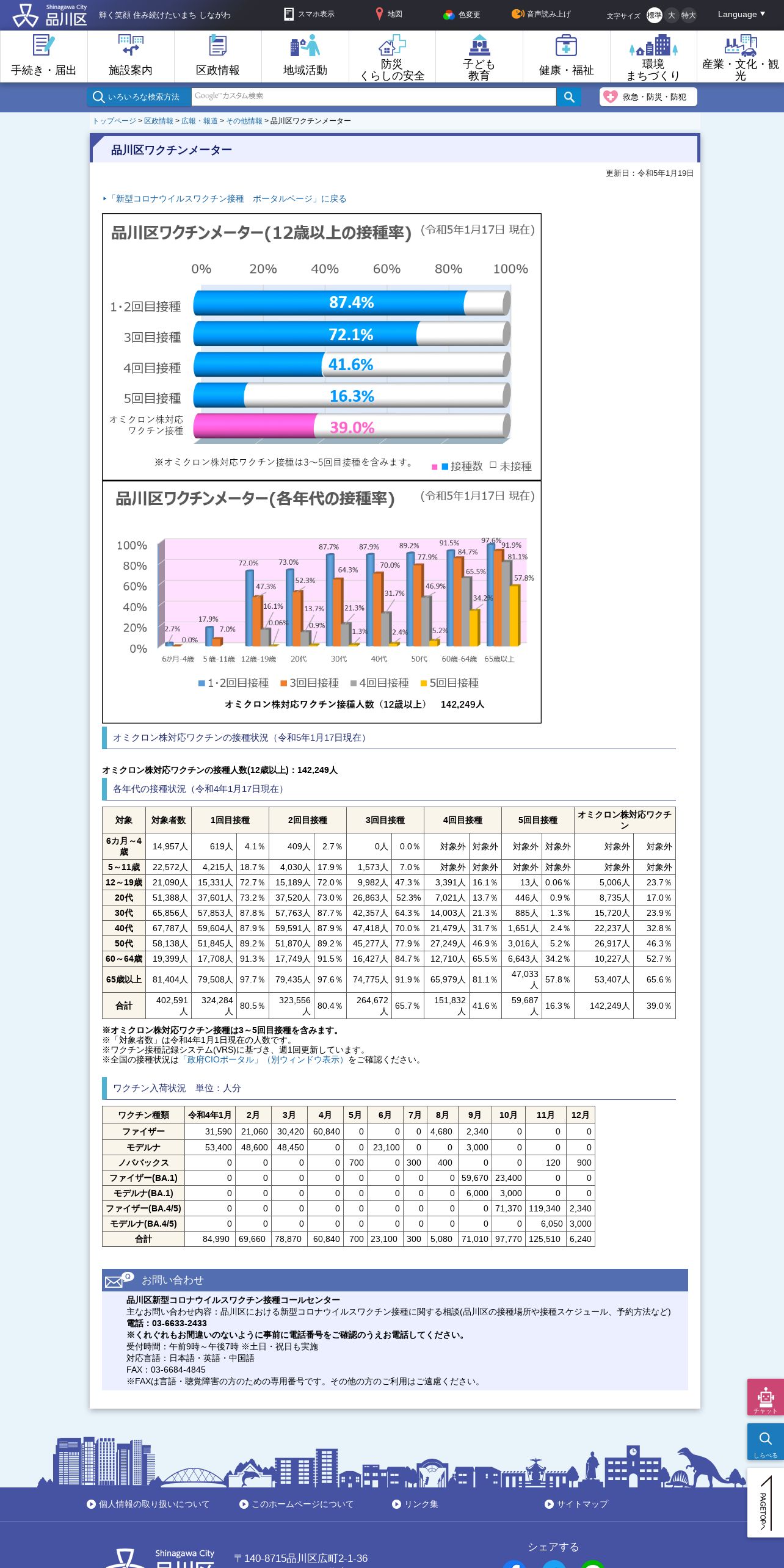Click the 各年代の接種率 chart image
Screen dimensions: 784x1568
(x=322, y=602)
